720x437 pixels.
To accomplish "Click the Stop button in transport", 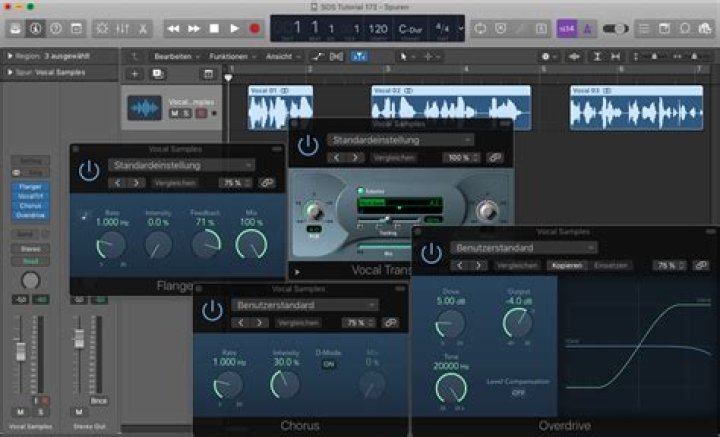I will (214, 28).
